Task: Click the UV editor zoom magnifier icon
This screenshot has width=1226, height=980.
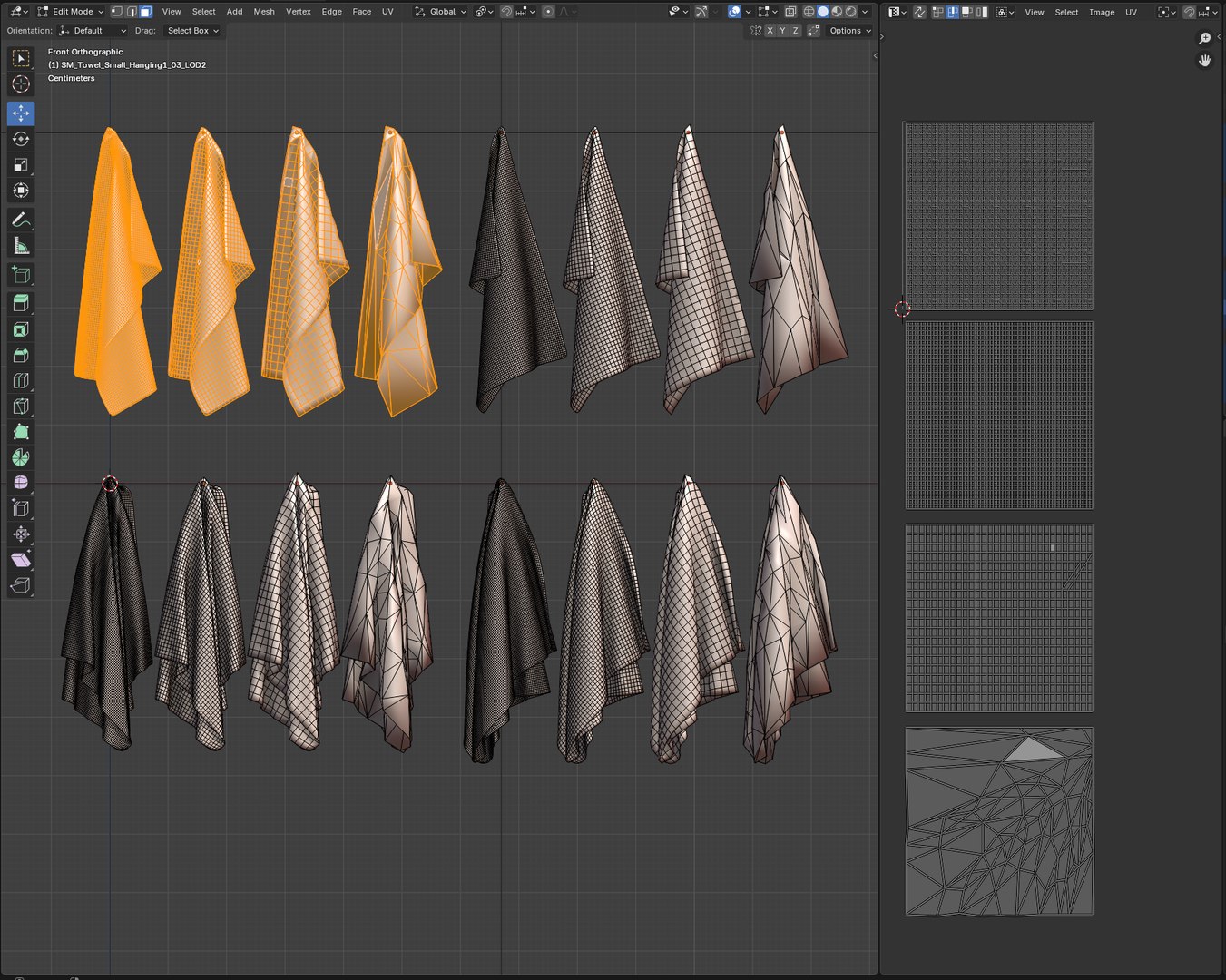Action: [x=1204, y=38]
